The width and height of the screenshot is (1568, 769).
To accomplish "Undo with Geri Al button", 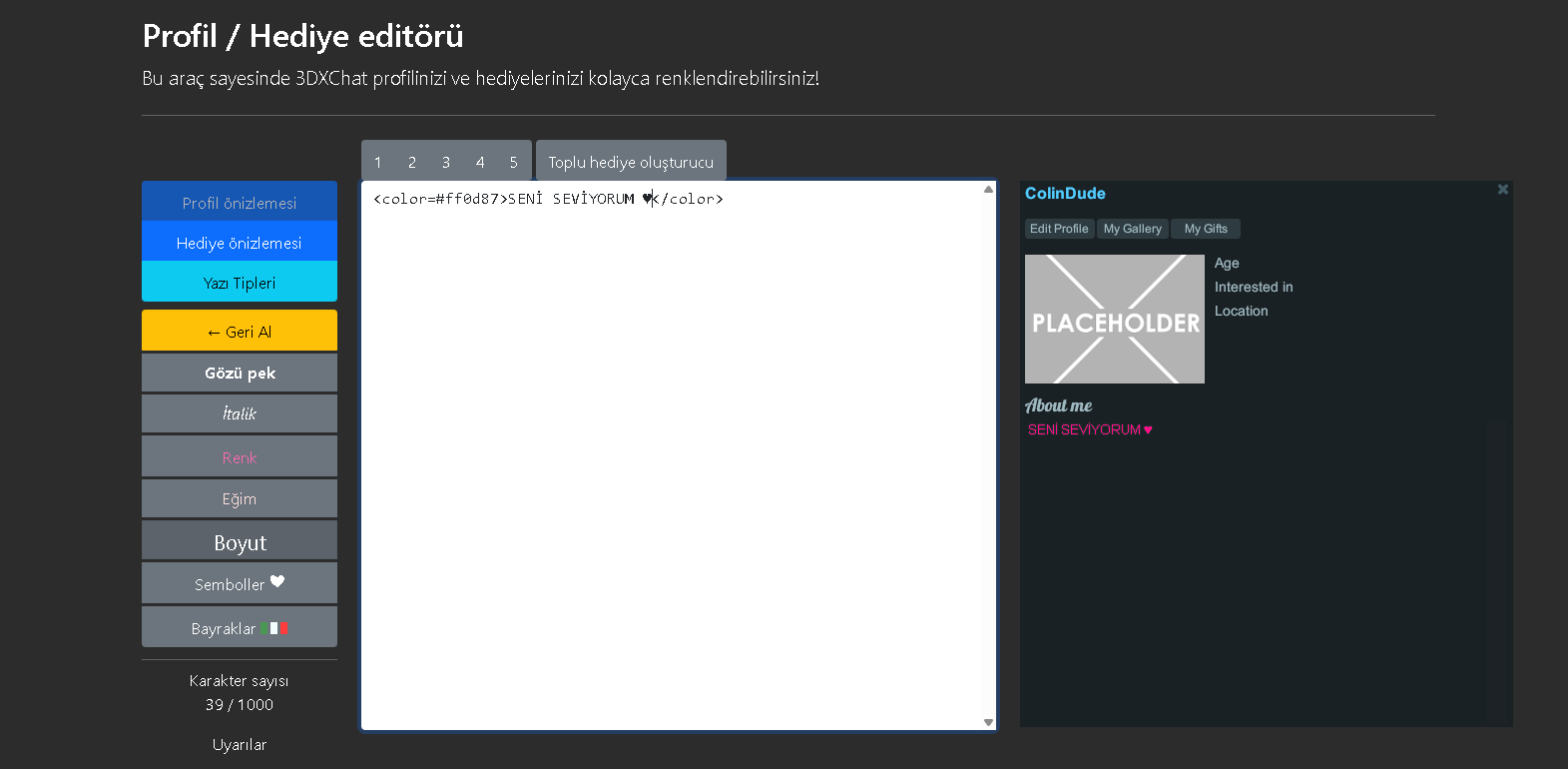I will pos(240,332).
